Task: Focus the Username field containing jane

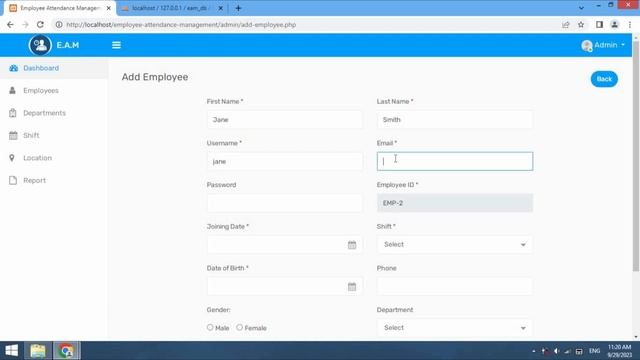Action: click(x=284, y=161)
